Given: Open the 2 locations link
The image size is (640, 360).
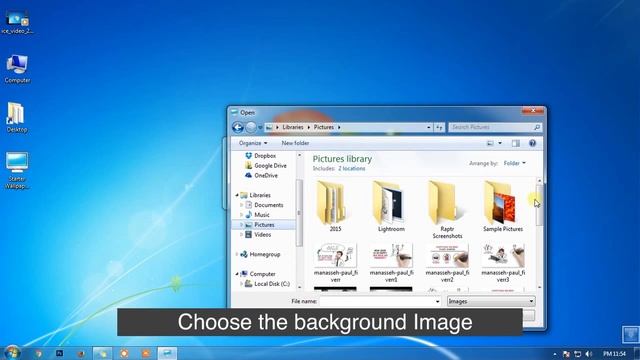Looking at the screenshot, I should click(351, 169).
